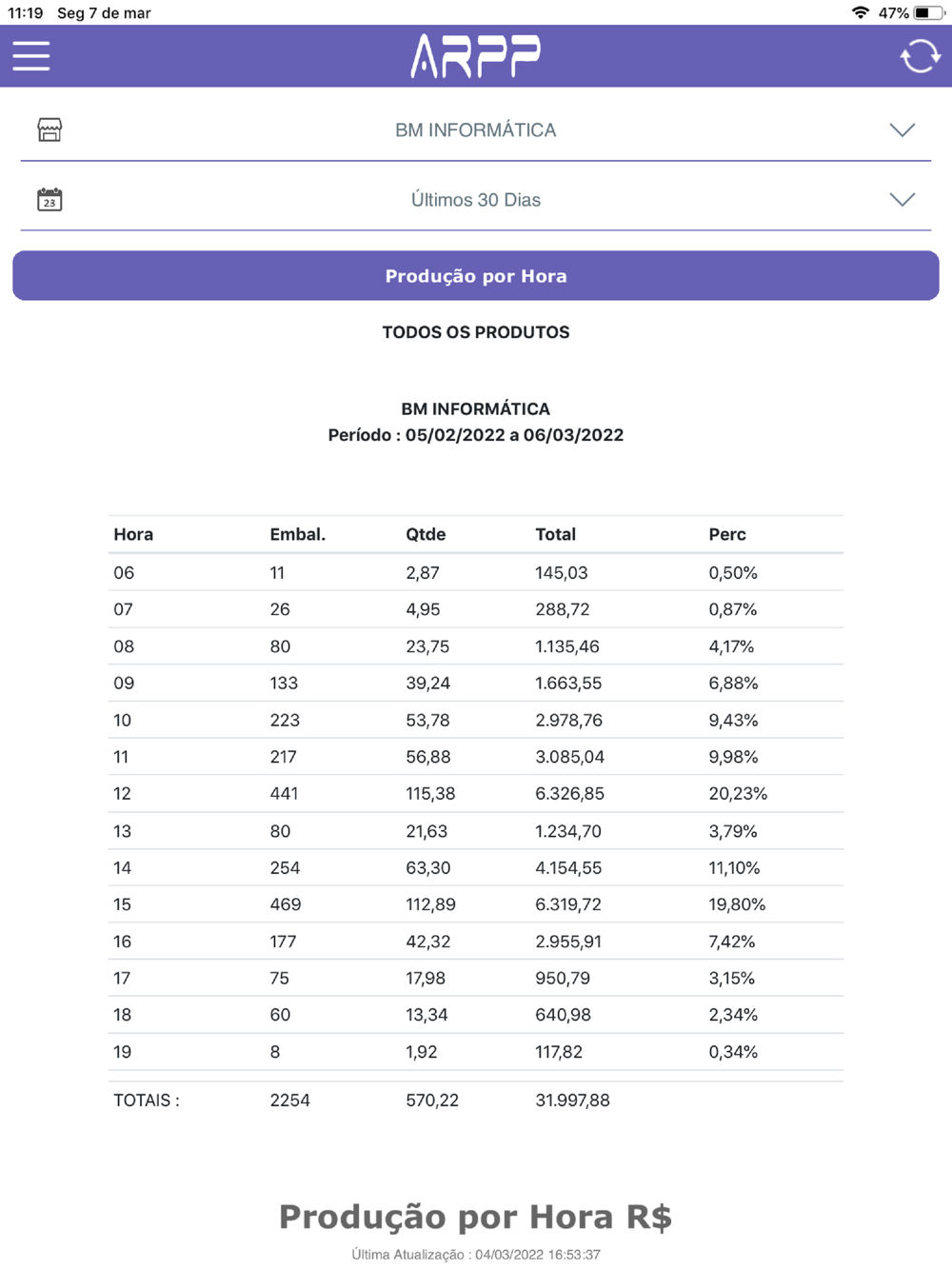The height and width of the screenshot is (1270, 952).
Task: Select the Perc column header
Action: 727,534
